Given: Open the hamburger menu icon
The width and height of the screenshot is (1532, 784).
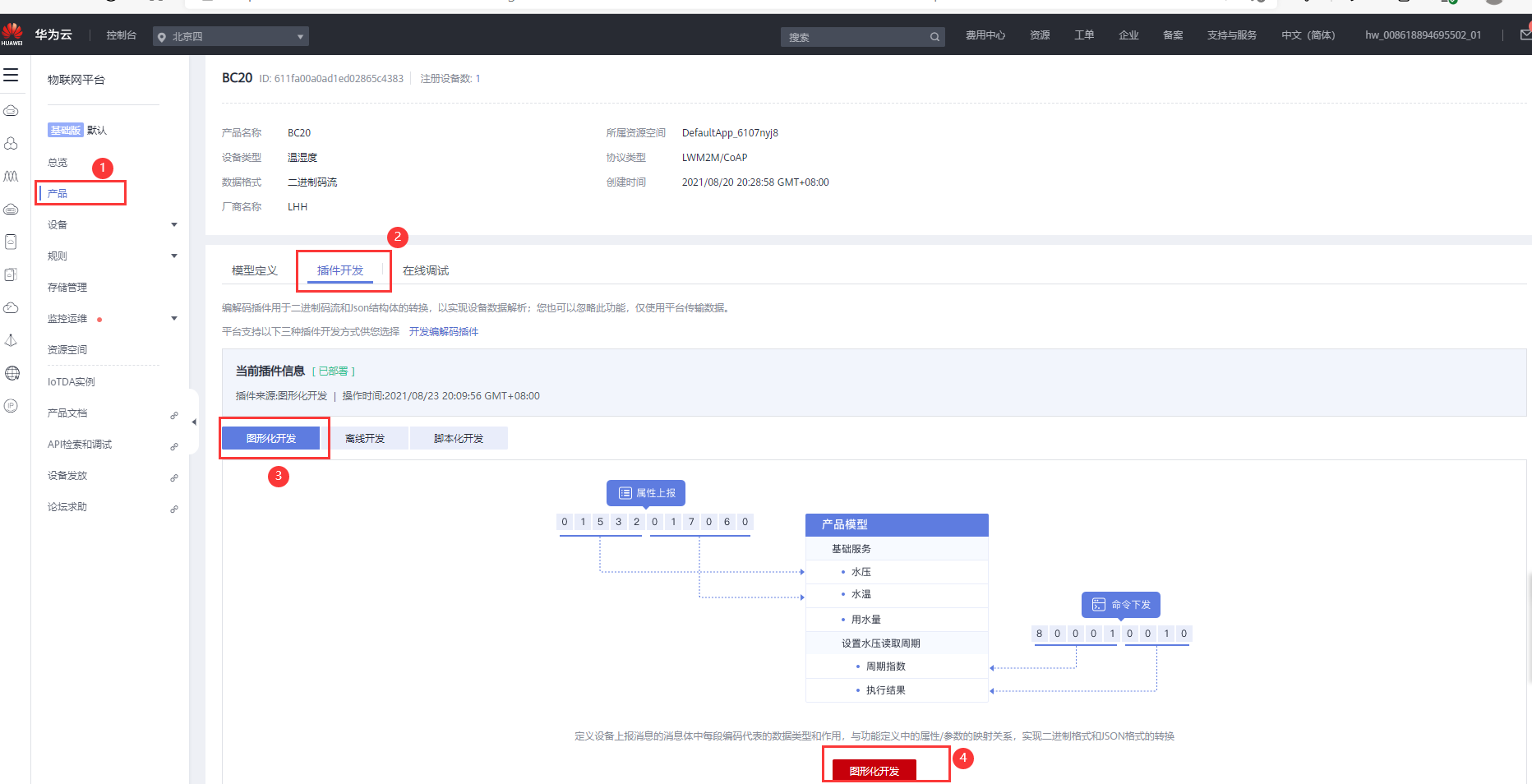Looking at the screenshot, I should (11, 76).
